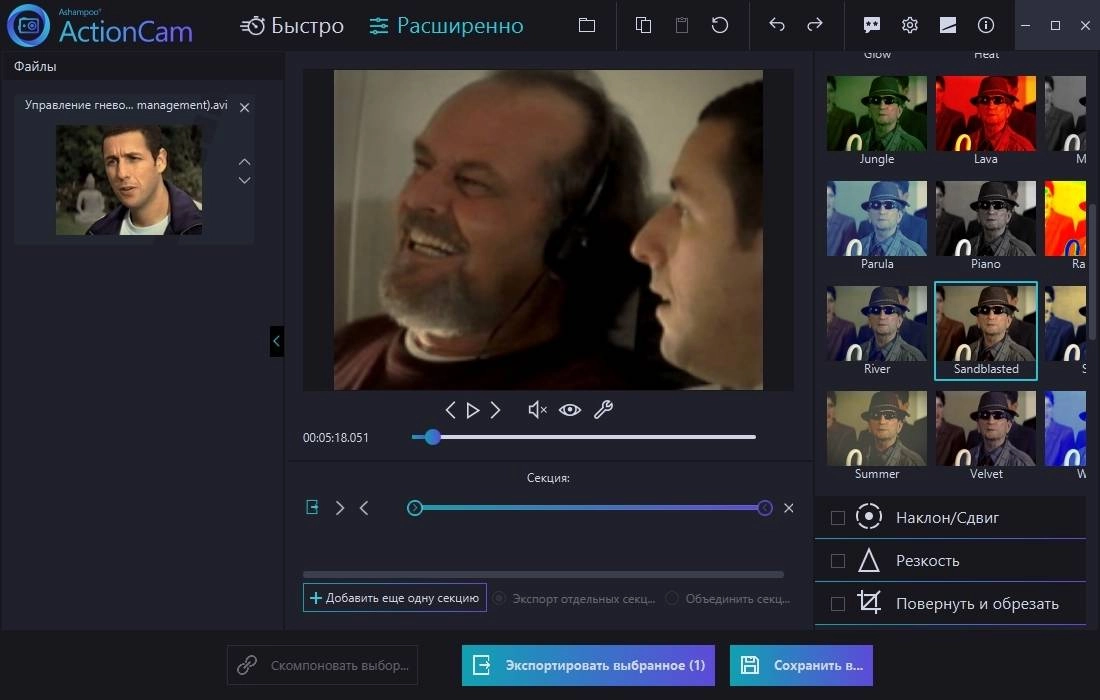Click the Секция: label
1100x700 pixels.
click(x=548, y=478)
